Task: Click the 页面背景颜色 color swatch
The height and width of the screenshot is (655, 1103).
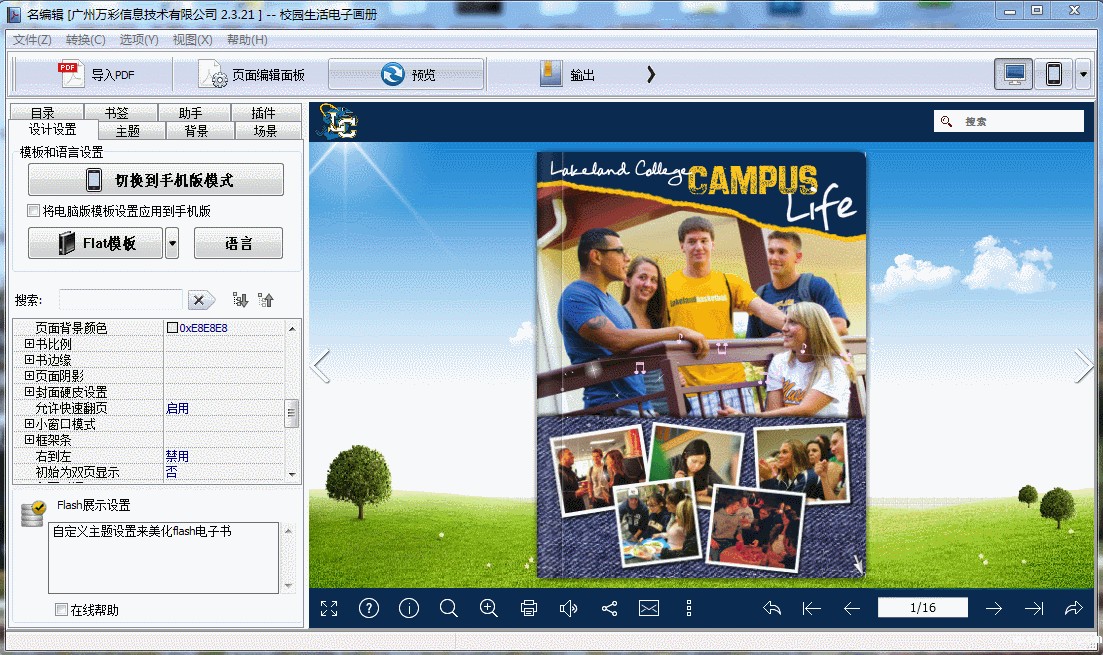Action: point(172,328)
